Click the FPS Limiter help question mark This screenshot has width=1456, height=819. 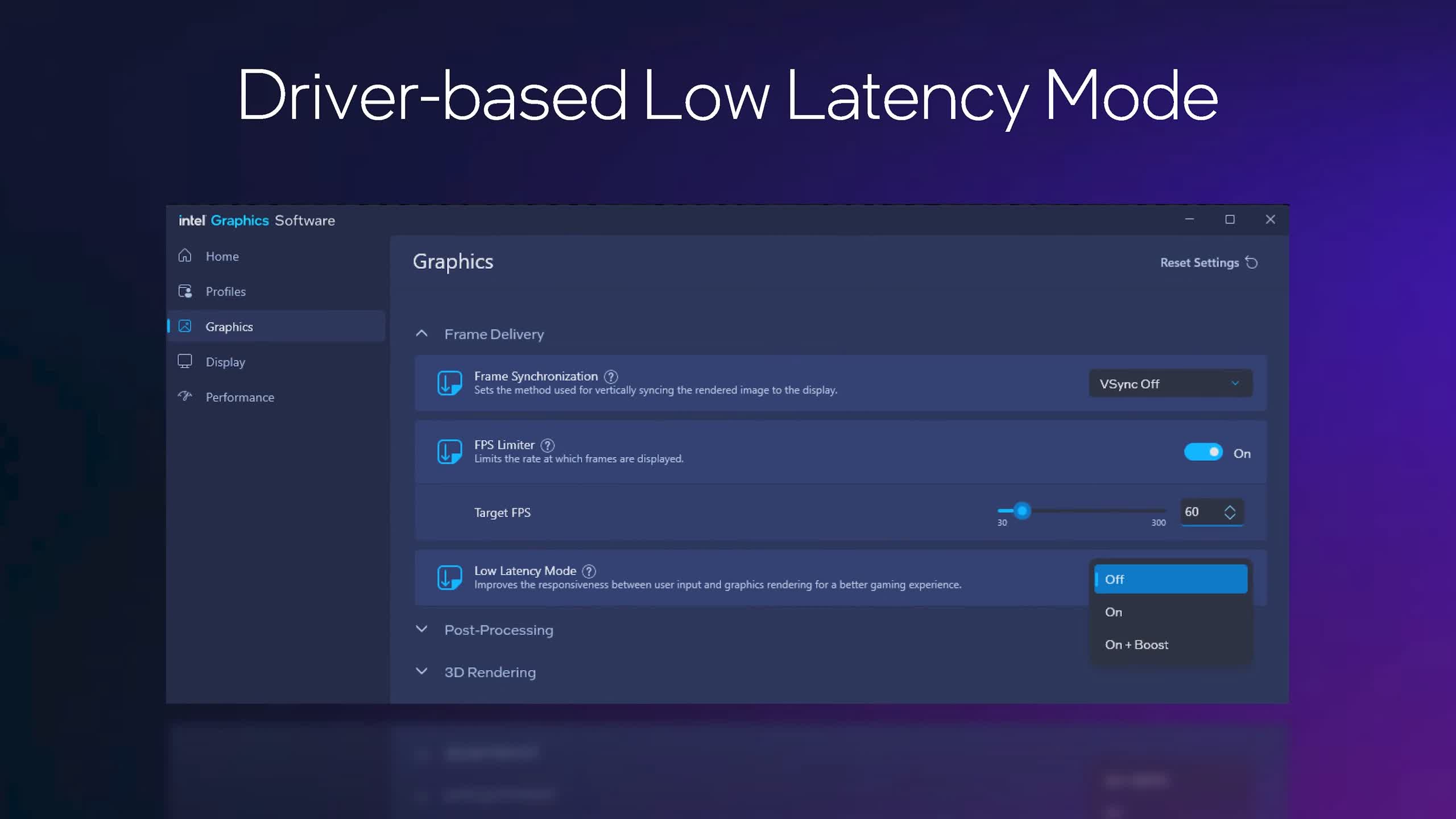[x=547, y=445]
